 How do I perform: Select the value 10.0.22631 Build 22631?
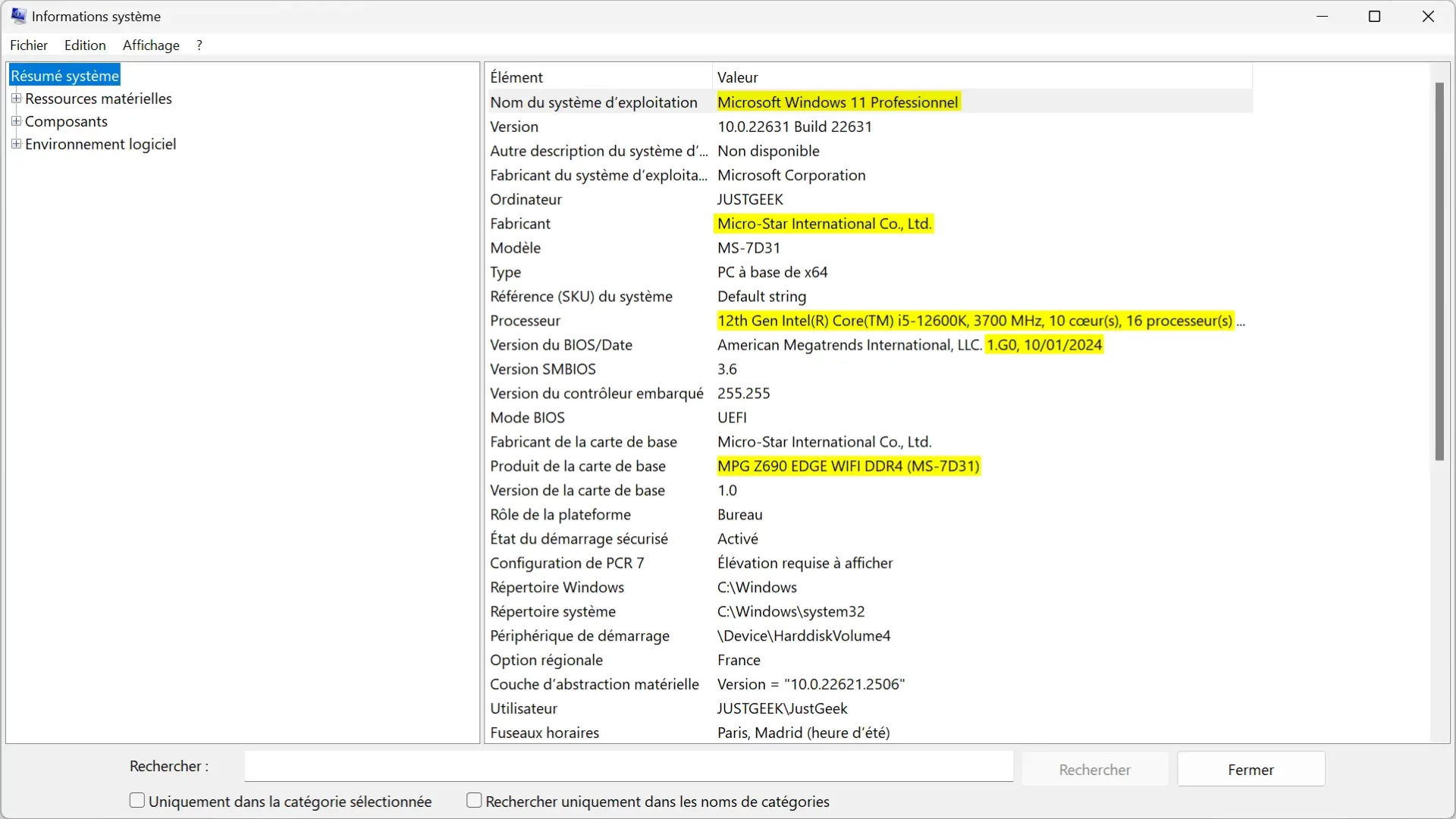795,127
